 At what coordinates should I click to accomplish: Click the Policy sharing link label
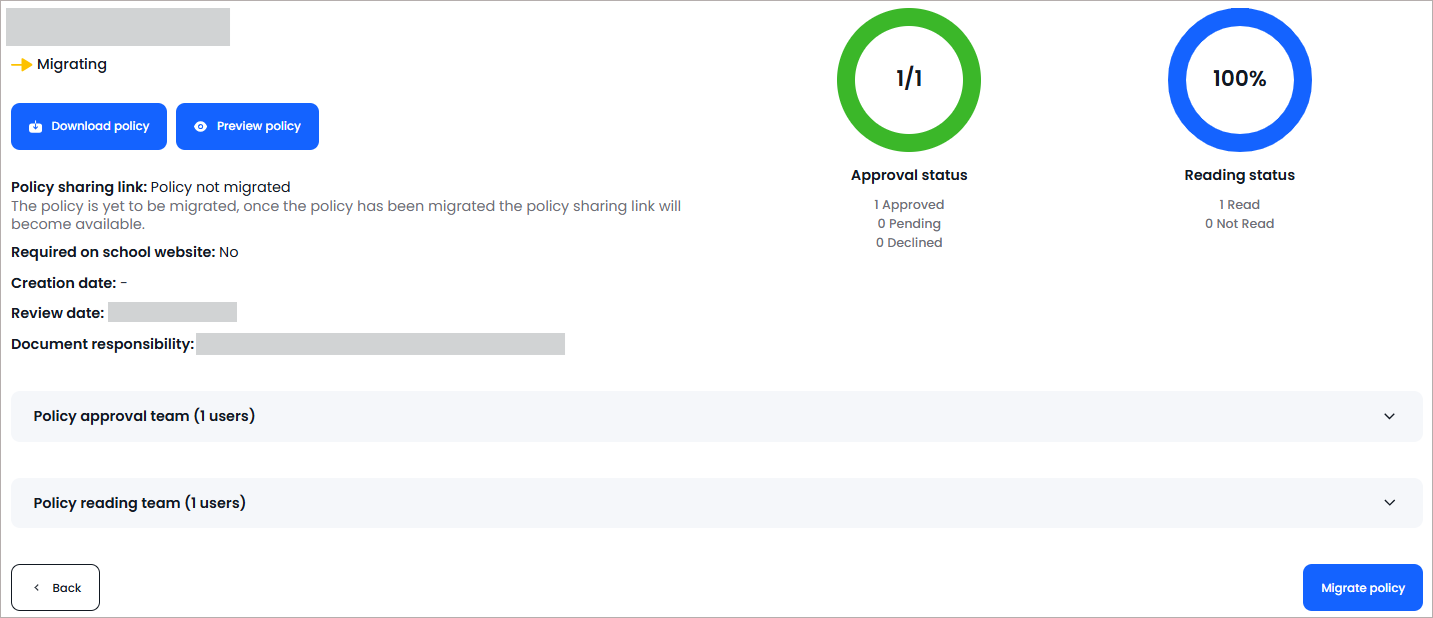tap(79, 187)
